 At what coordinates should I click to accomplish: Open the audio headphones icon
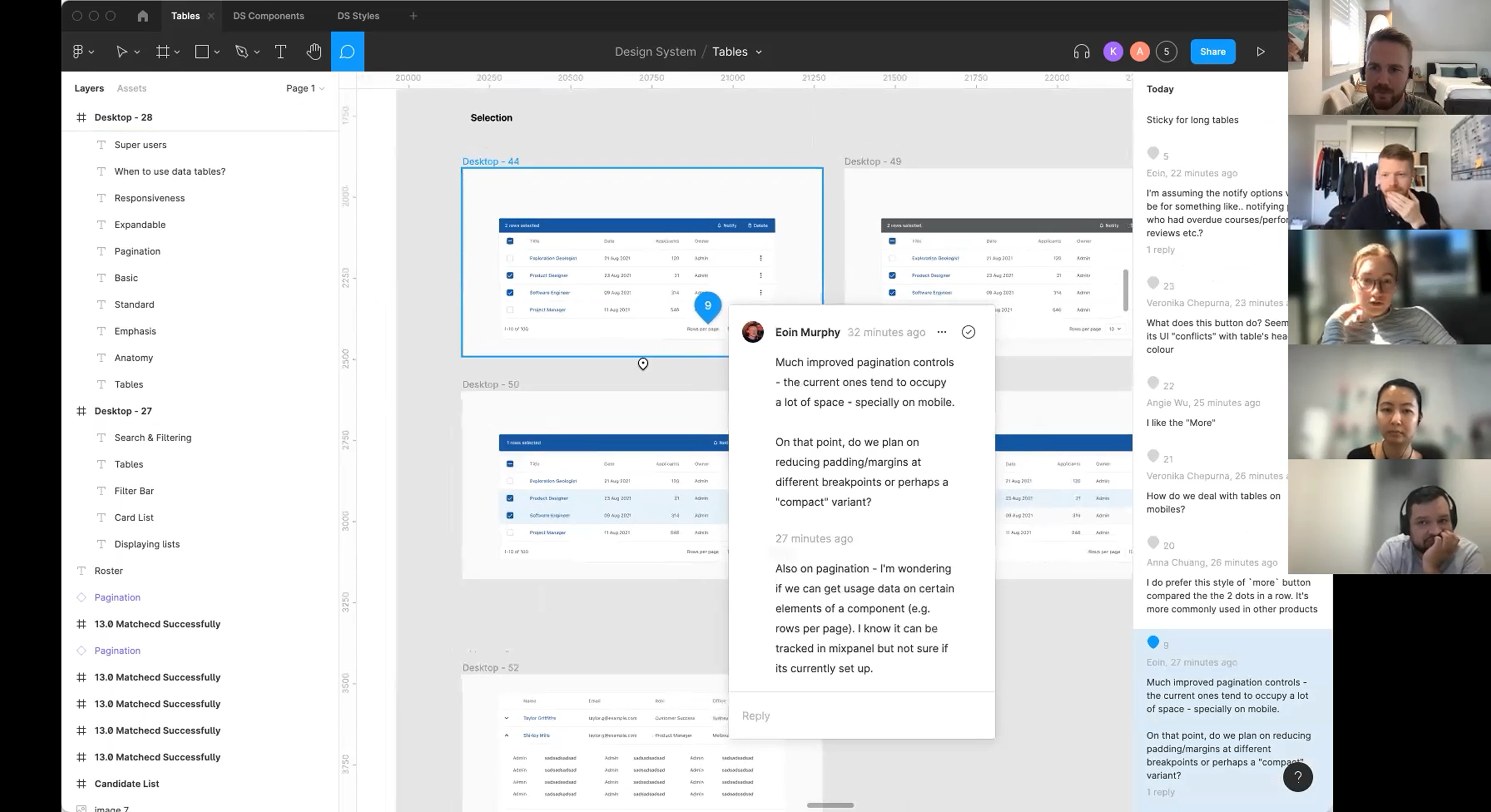(1081, 52)
